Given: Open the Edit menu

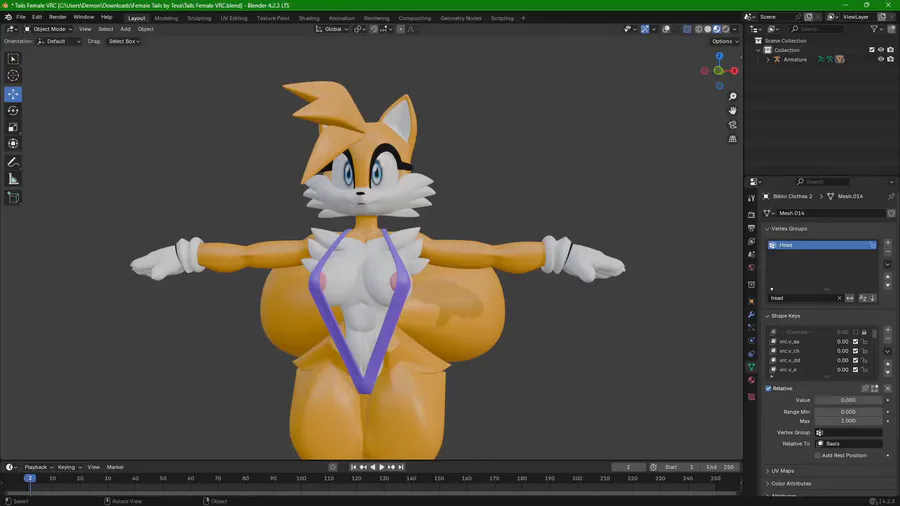Looking at the screenshot, I should (x=37, y=17).
